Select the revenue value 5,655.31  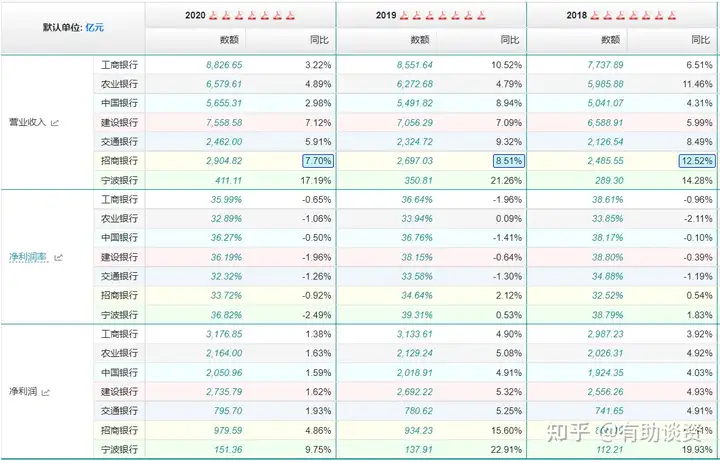(224, 103)
